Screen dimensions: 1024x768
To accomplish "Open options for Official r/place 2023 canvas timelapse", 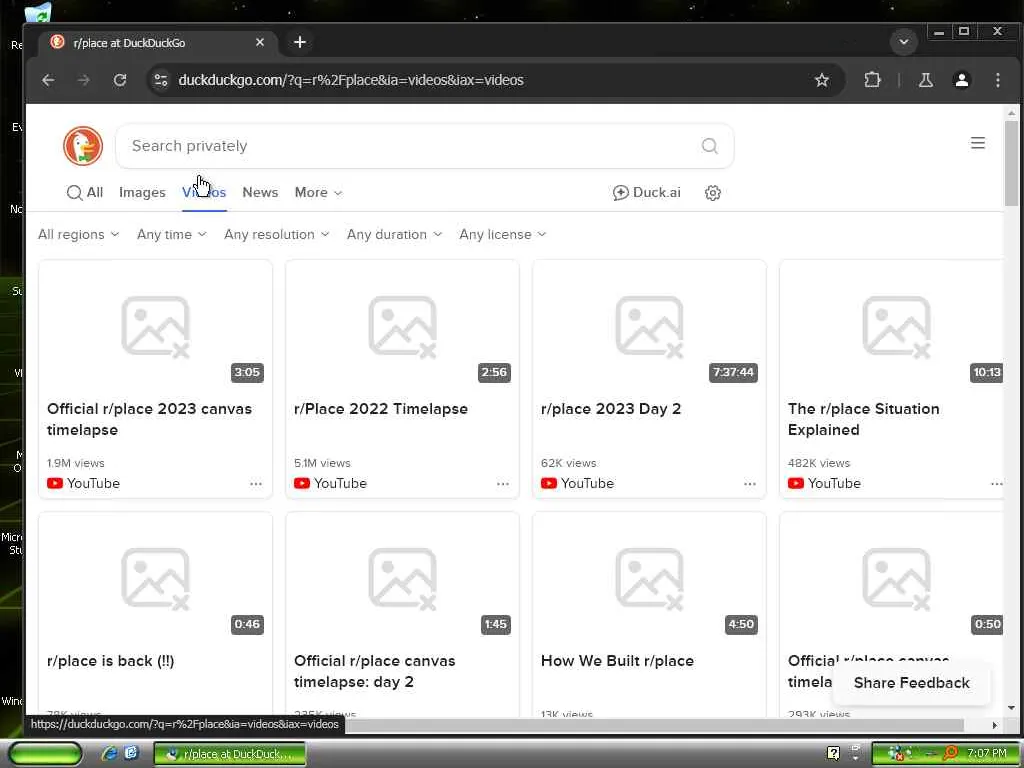I will [255, 484].
